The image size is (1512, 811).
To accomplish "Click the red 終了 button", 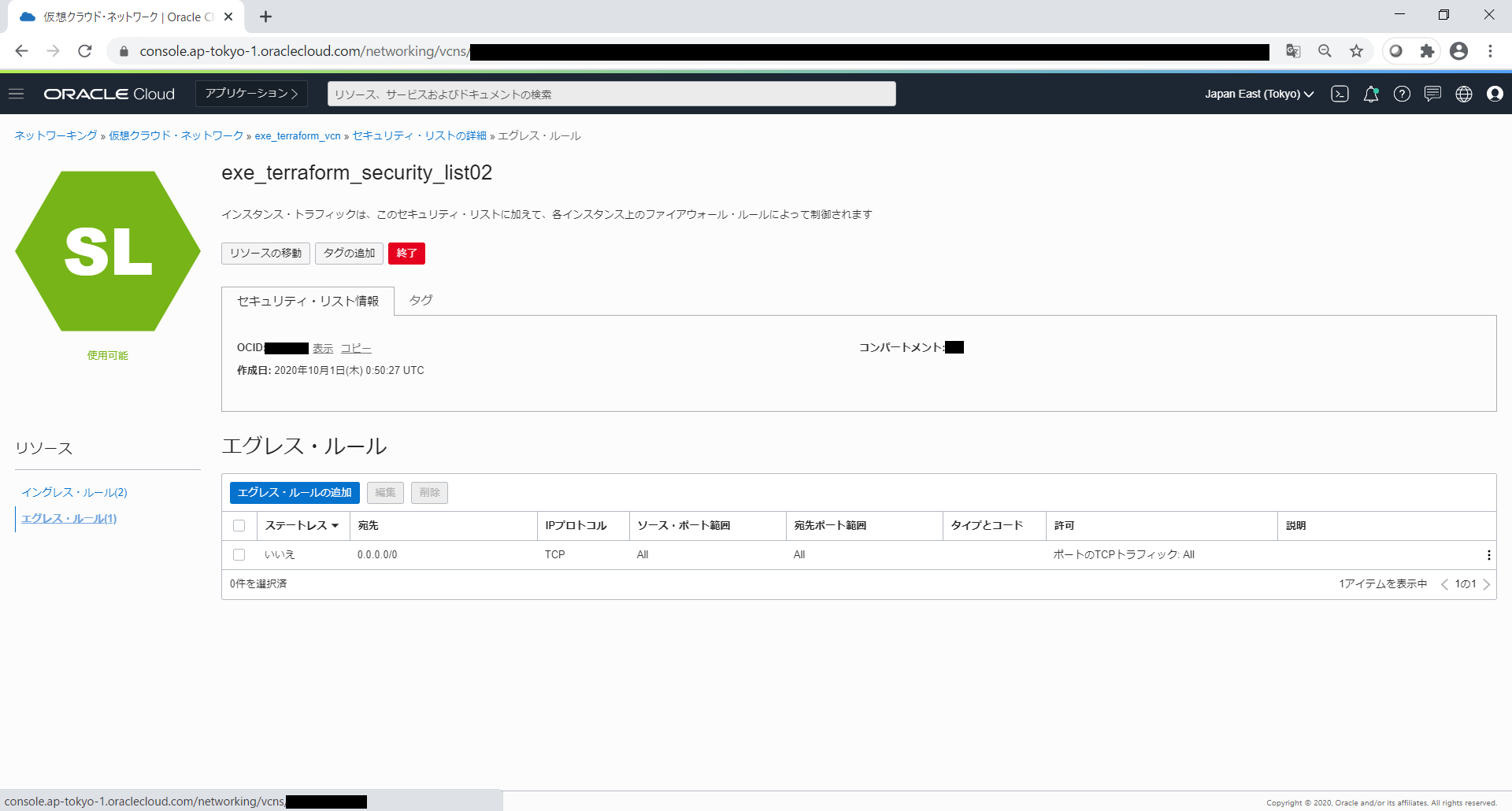I will click(x=406, y=254).
